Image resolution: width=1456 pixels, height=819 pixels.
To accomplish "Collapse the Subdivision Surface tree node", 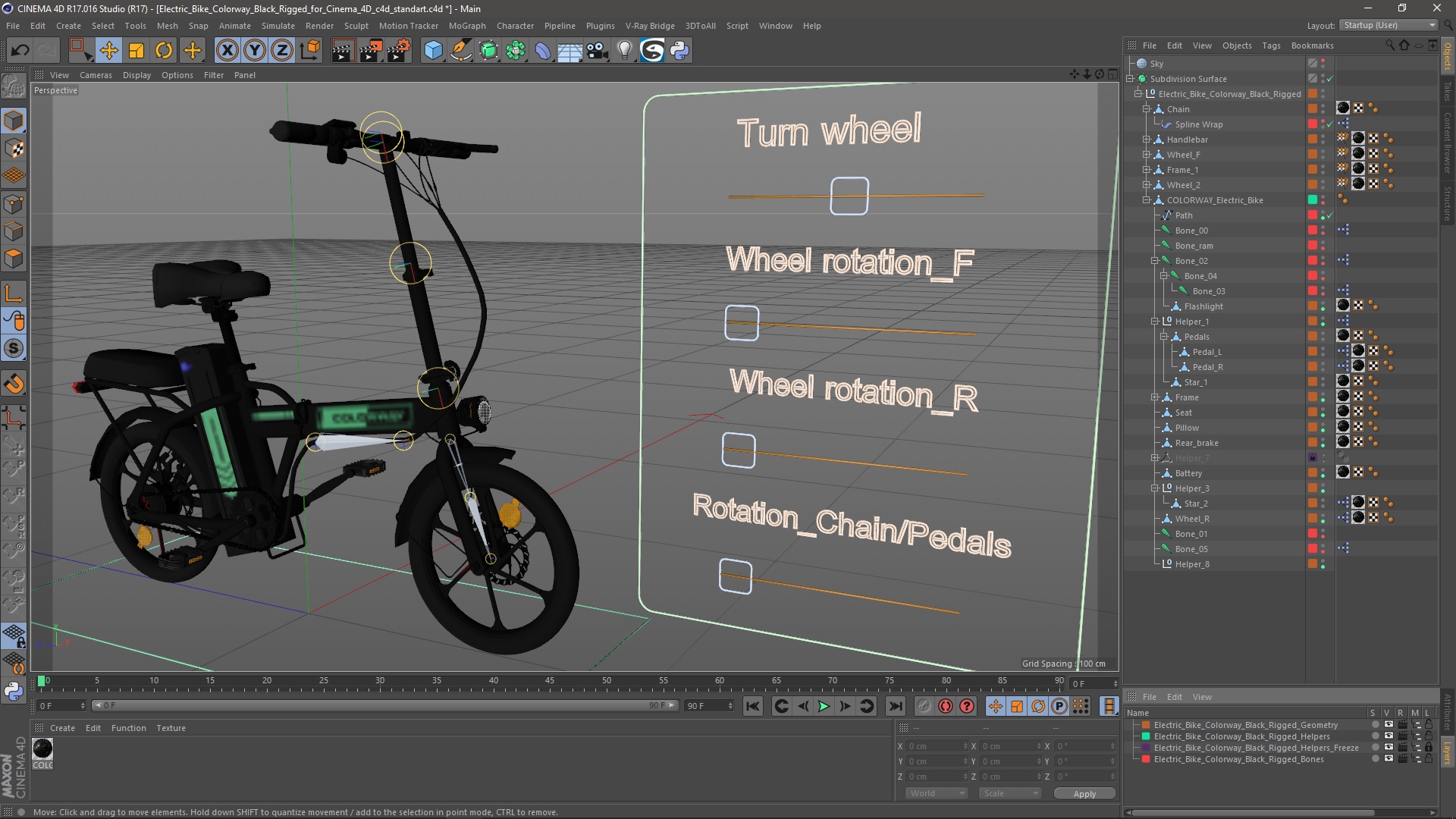I will (x=1130, y=79).
